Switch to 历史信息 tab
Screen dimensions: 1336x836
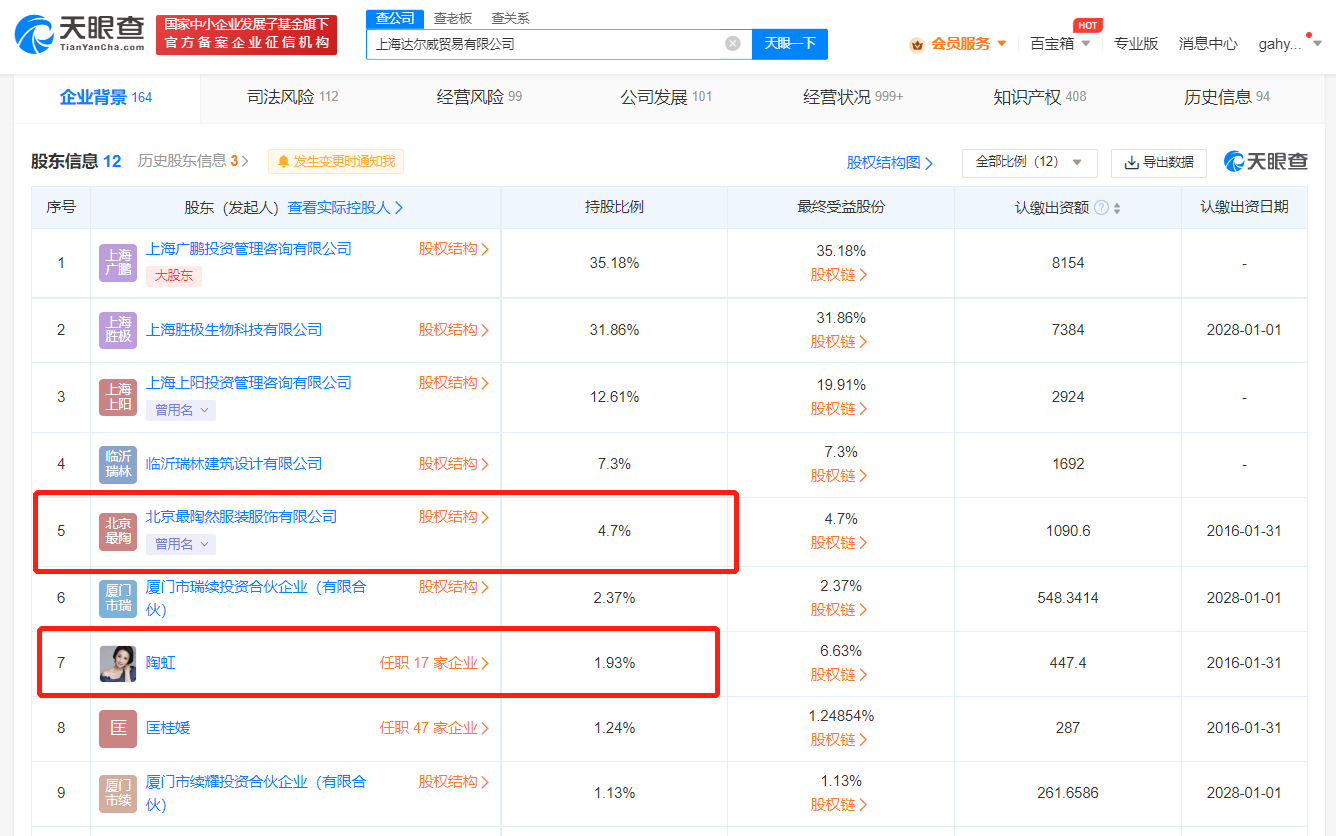(1227, 97)
